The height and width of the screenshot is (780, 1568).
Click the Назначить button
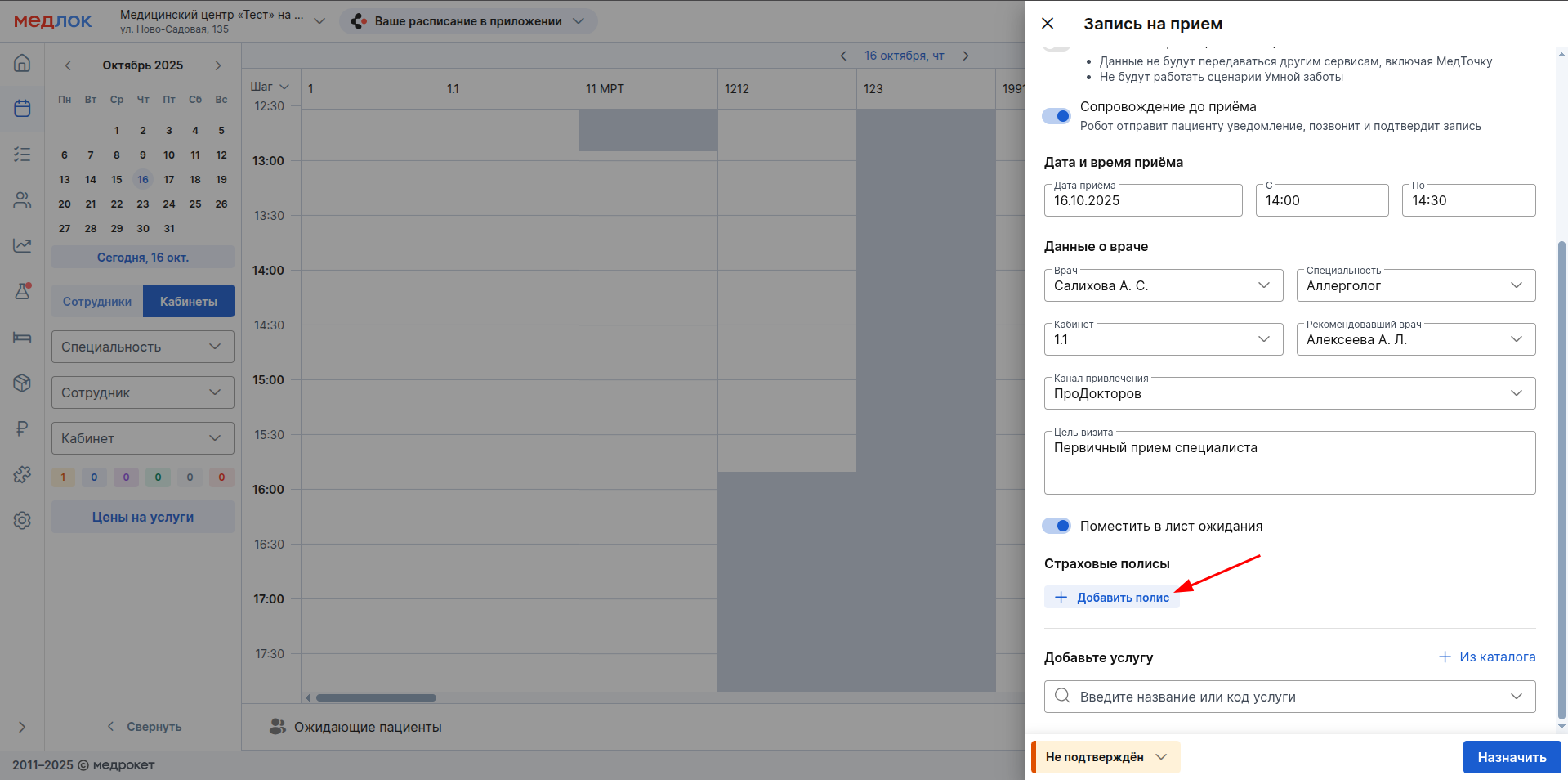(1511, 757)
